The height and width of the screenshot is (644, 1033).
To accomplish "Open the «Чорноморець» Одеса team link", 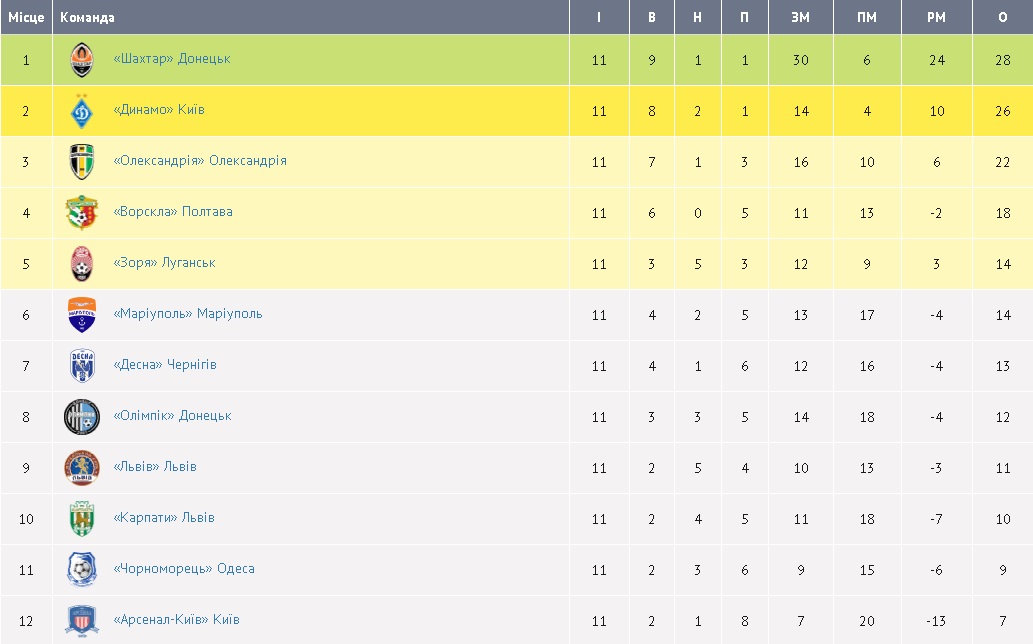I will click(184, 569).
